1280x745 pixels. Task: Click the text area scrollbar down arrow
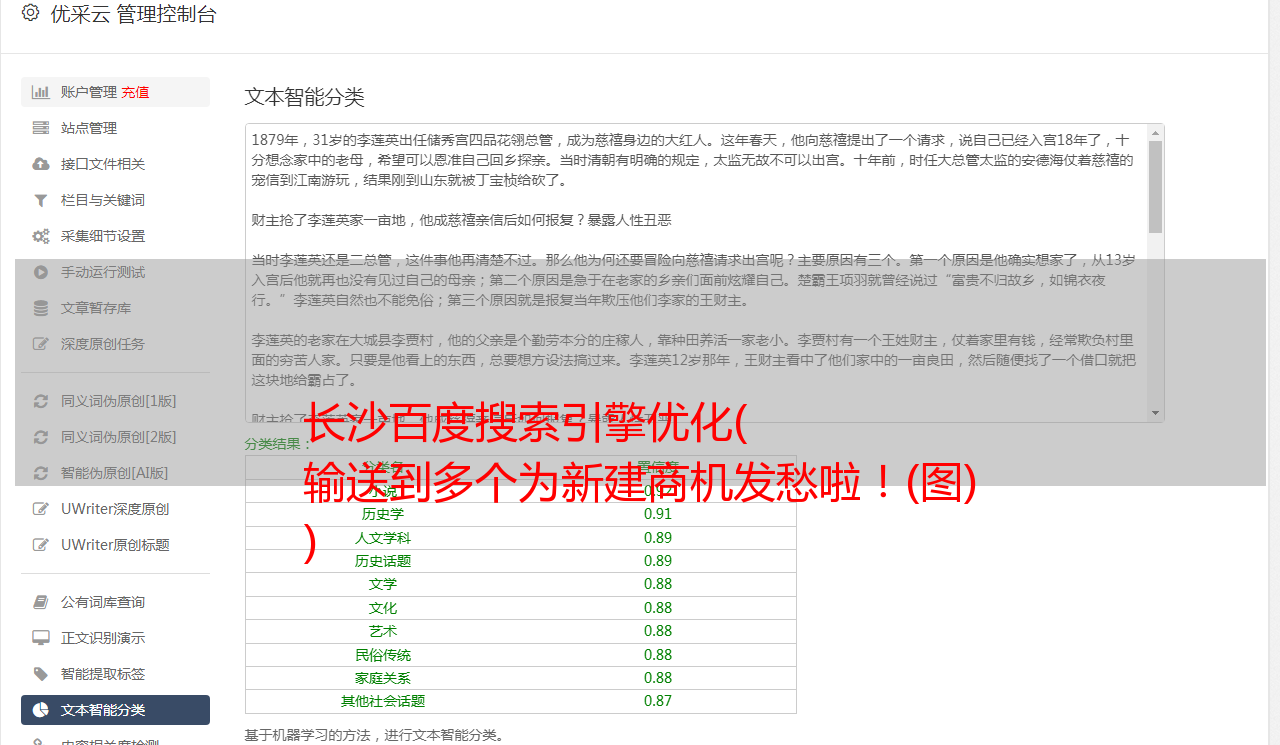pos(1156,413)
